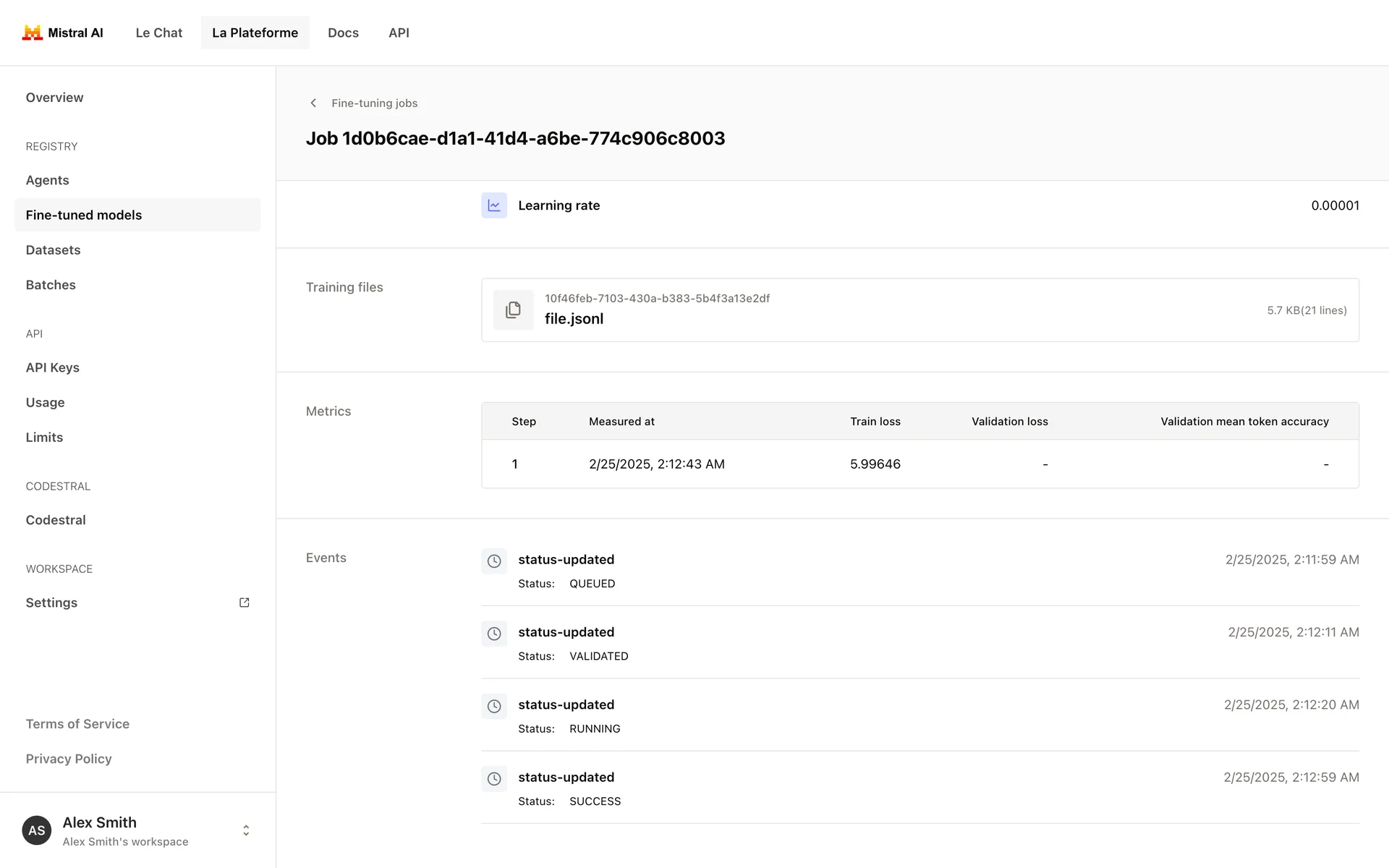Click the clock icon for VALIDATED event
The width and height of the screenshot is (1389, 868).
pos(494,634)
